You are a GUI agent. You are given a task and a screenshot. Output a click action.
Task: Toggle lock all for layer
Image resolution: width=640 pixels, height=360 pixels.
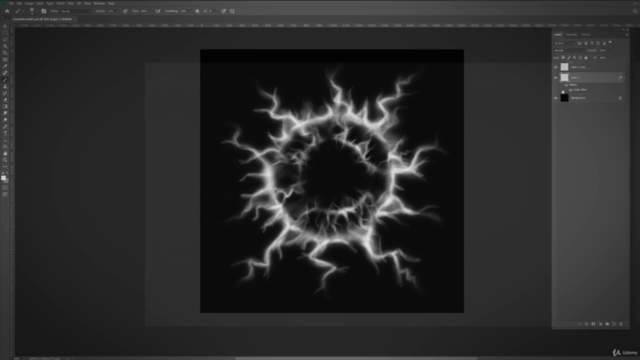coord(586,58)
